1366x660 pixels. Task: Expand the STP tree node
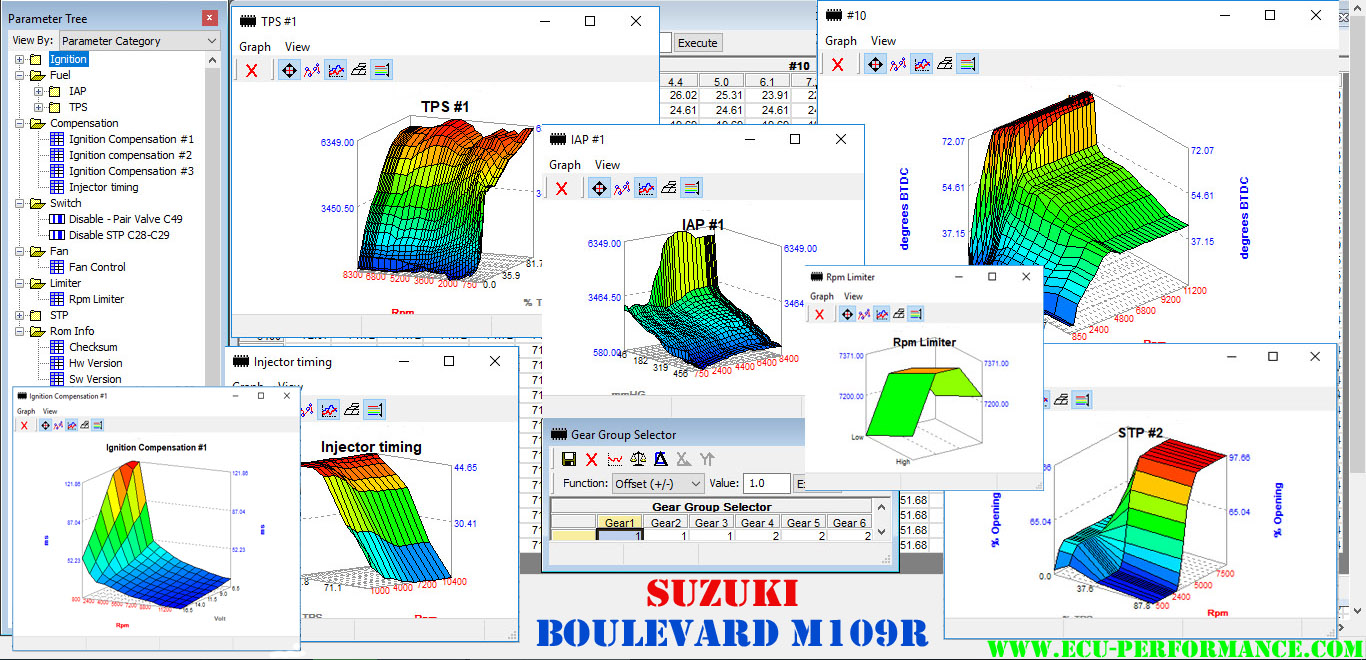click(20, 315)
